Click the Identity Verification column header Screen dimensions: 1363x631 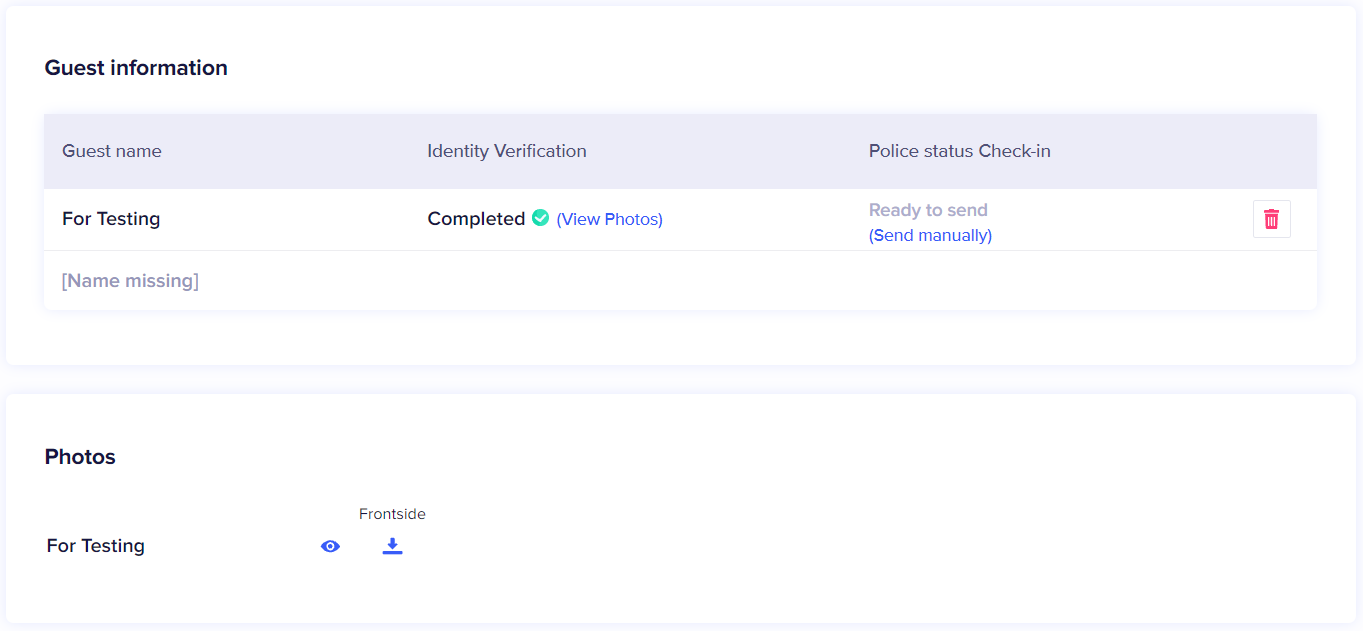pos(507,151)
